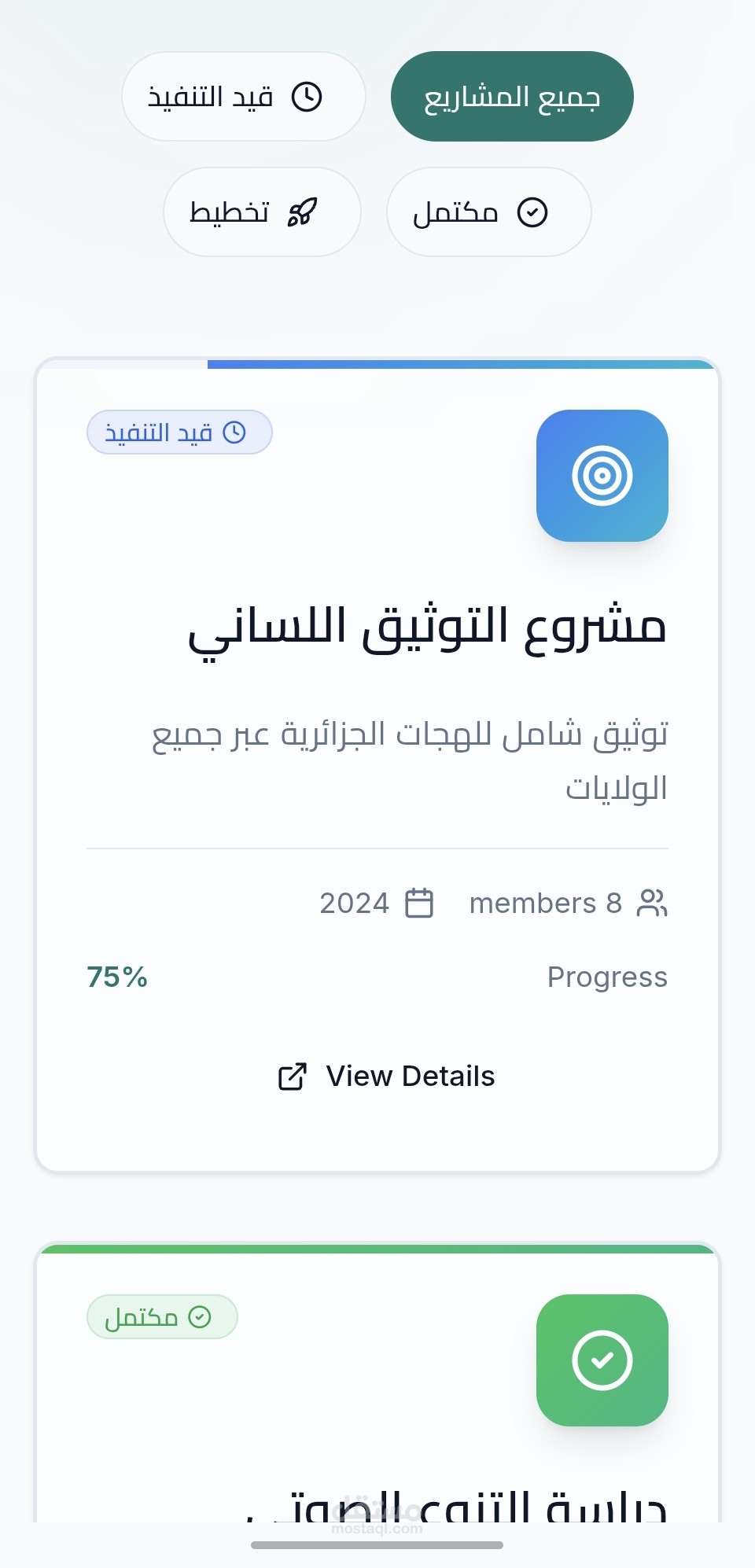Click the members people icon
The height and width of the screenshot is (1568, 755).
[652, 903]
